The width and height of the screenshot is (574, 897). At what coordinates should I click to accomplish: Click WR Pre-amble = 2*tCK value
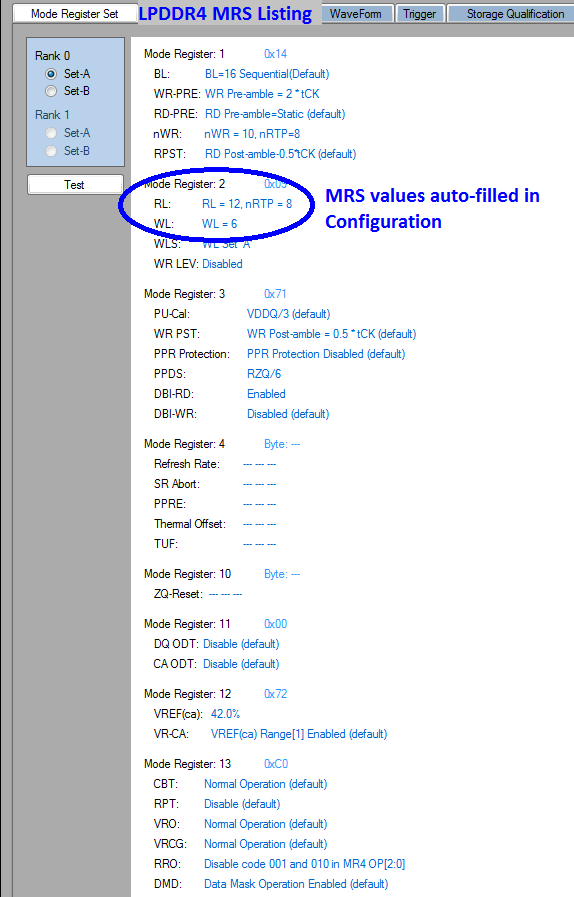tap(262, 94)
